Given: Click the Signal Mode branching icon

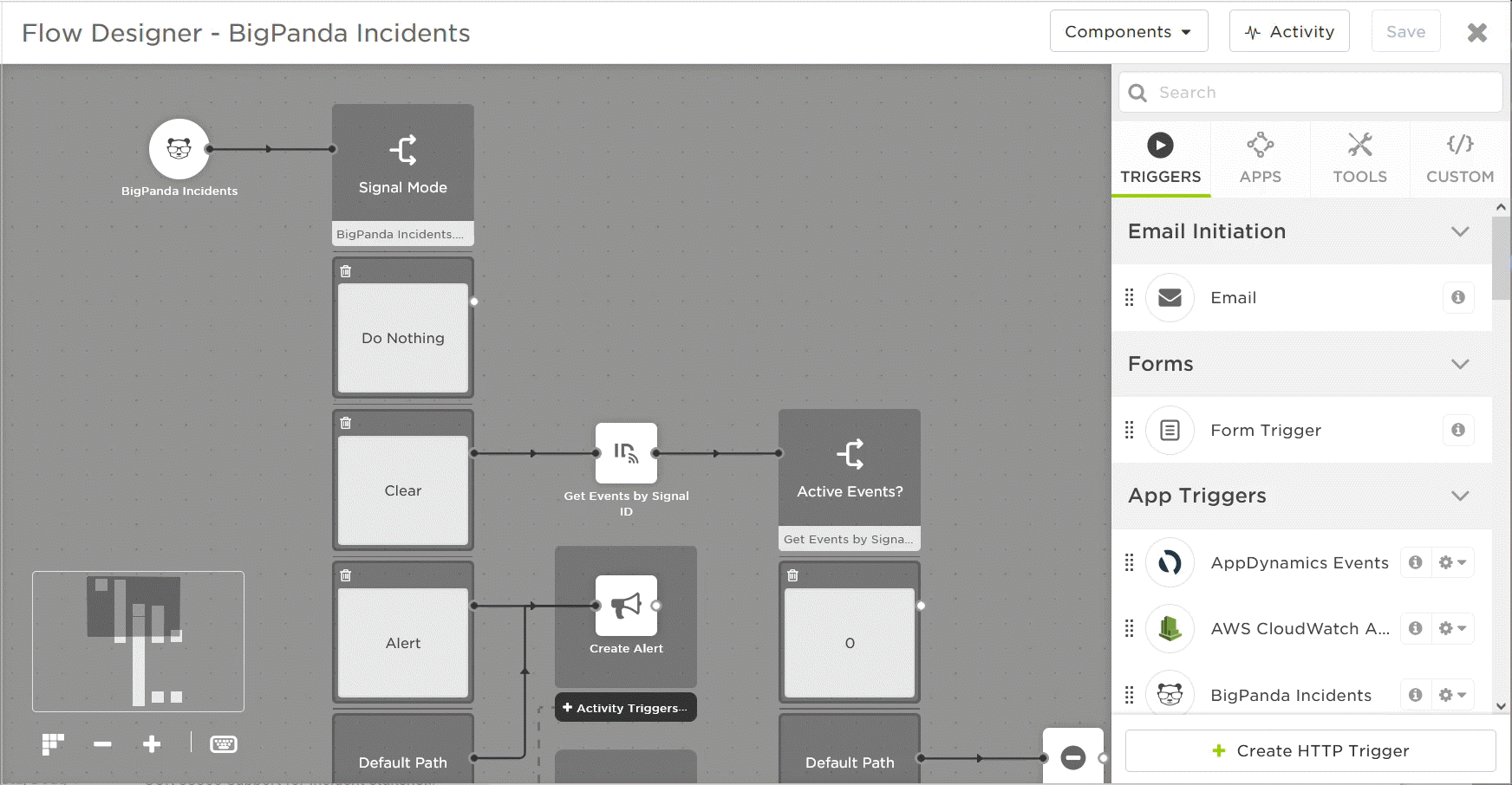Looking at the screenshot, I should click(402, 148).
